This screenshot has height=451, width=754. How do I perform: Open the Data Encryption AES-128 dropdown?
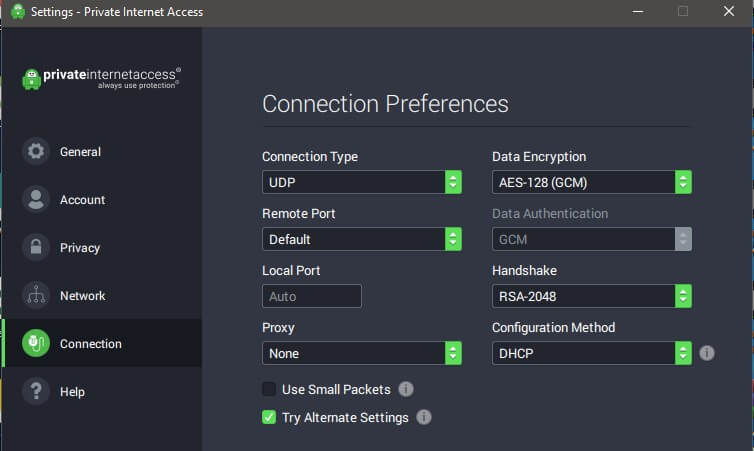pyautogui.click(x=591, y=182)
